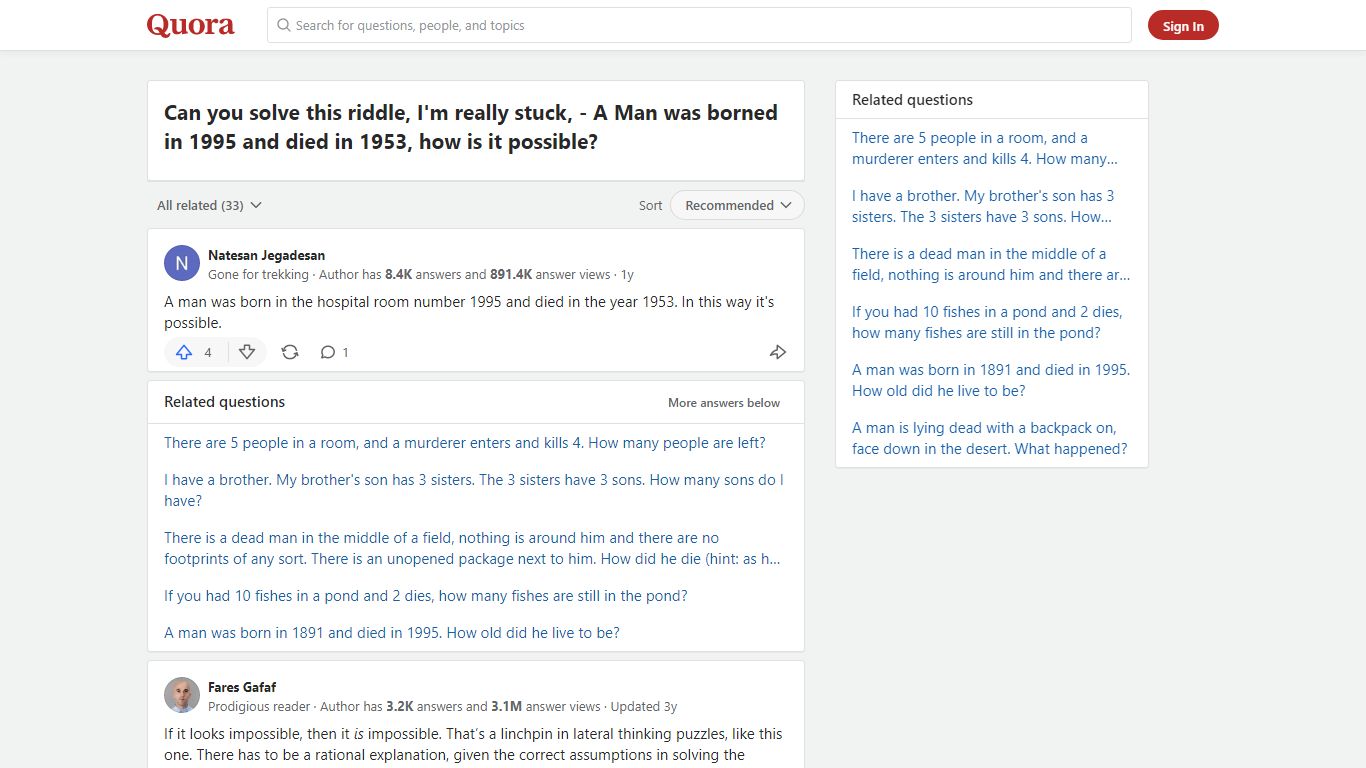
Task: Click the sidebar 'Related questions' heading
Action: (x=912, y=100)
